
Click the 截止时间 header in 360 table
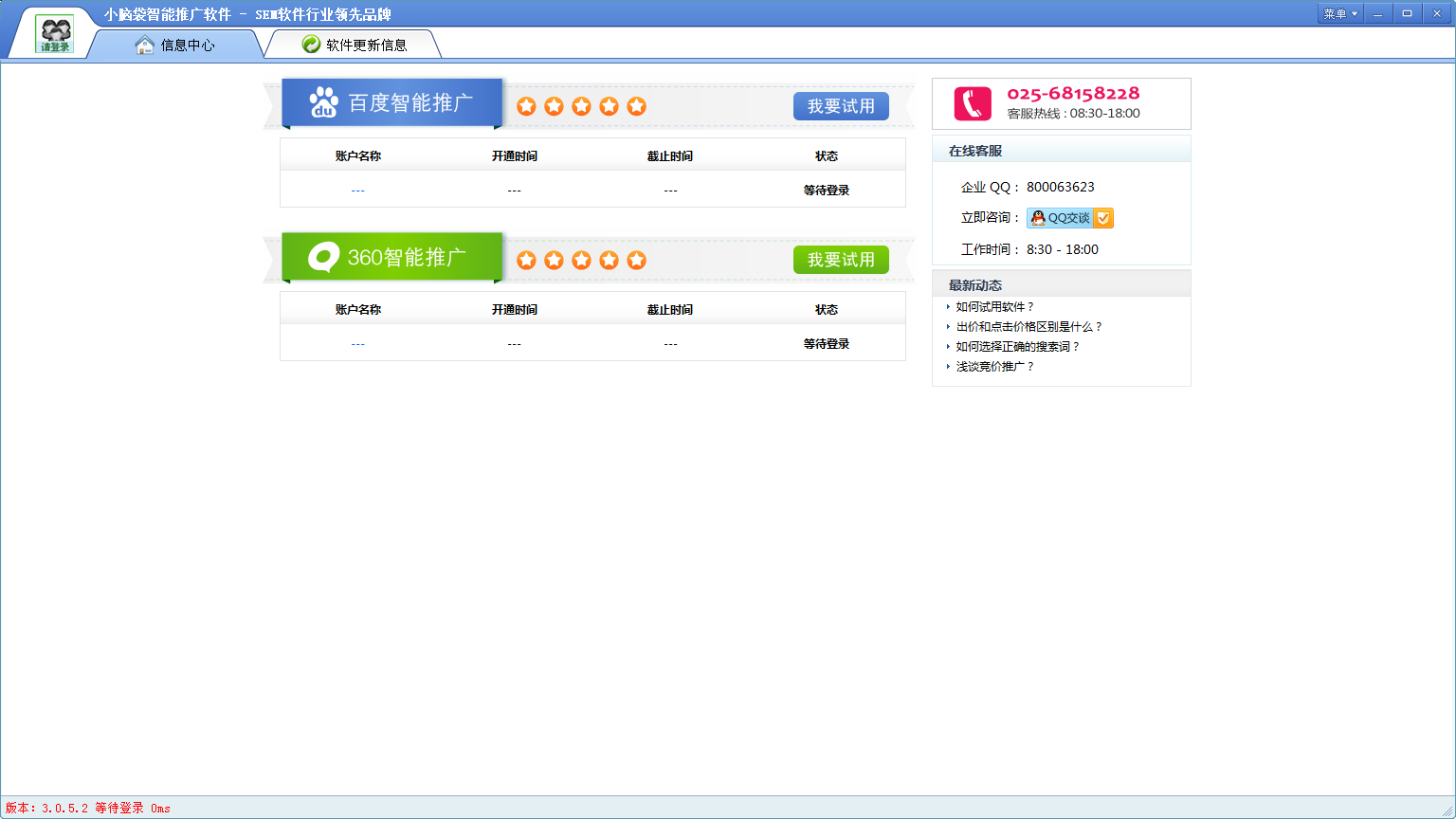tap(670, 310)
